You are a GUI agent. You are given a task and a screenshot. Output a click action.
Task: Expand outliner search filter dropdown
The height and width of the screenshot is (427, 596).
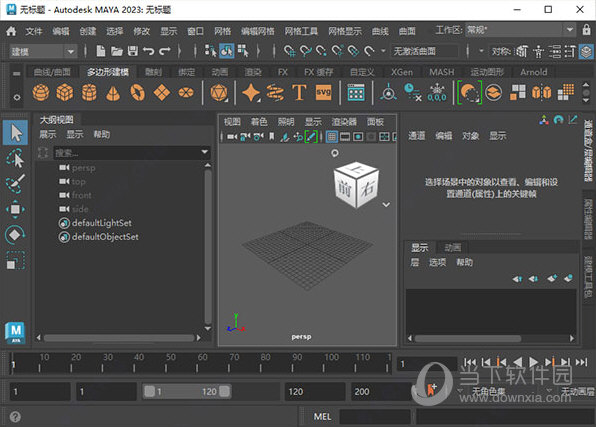tap(204, 152)
